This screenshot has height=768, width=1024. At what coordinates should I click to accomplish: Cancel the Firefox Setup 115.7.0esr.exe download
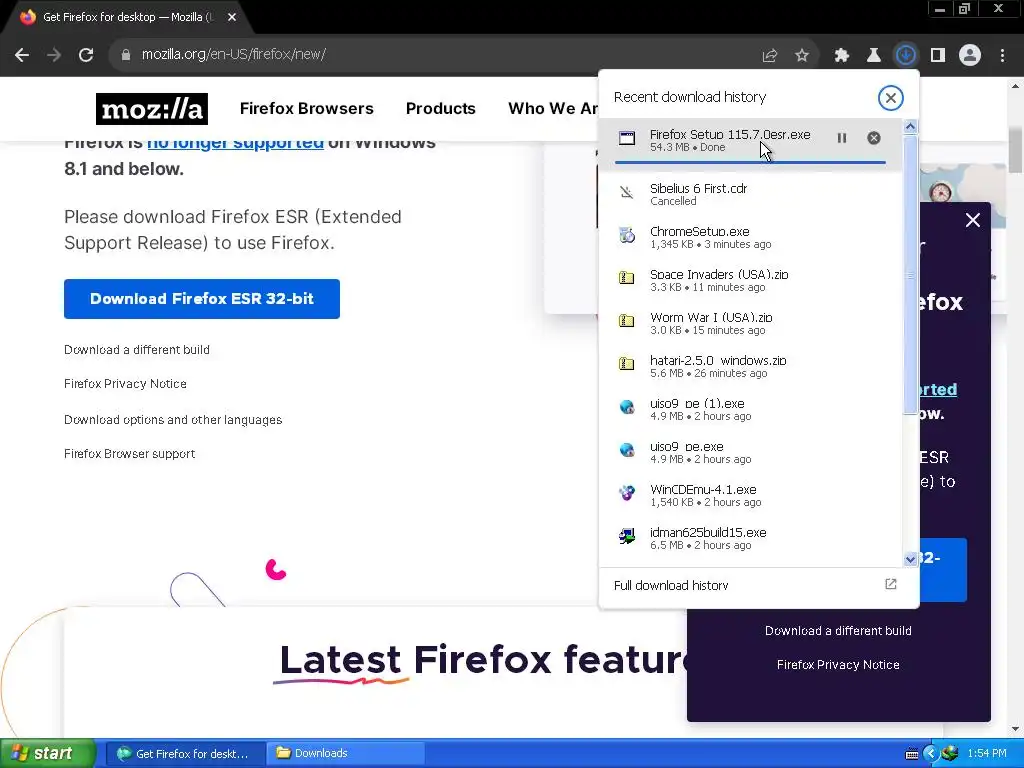tap(874, 138)
